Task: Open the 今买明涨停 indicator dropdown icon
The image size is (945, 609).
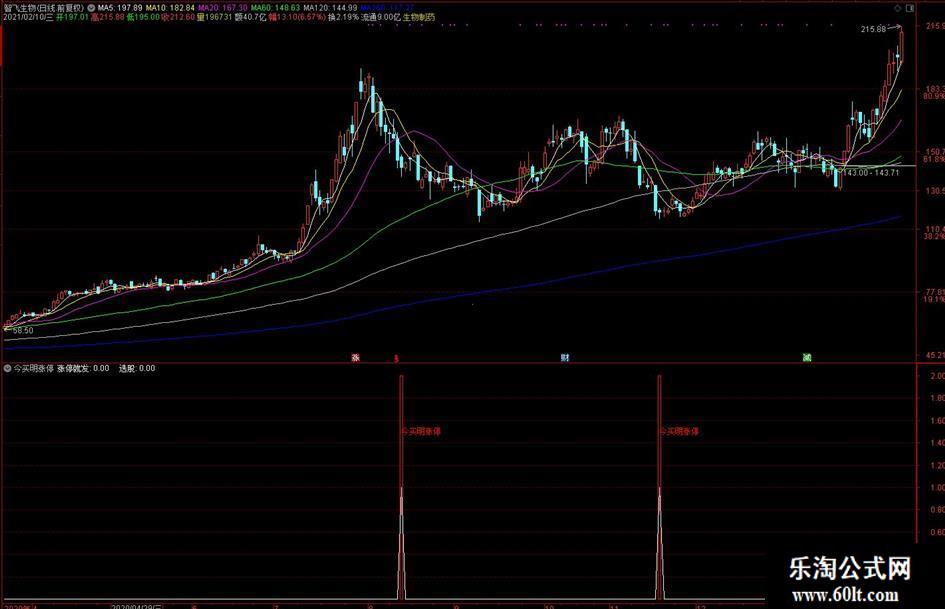Action: tap(7, 368)
